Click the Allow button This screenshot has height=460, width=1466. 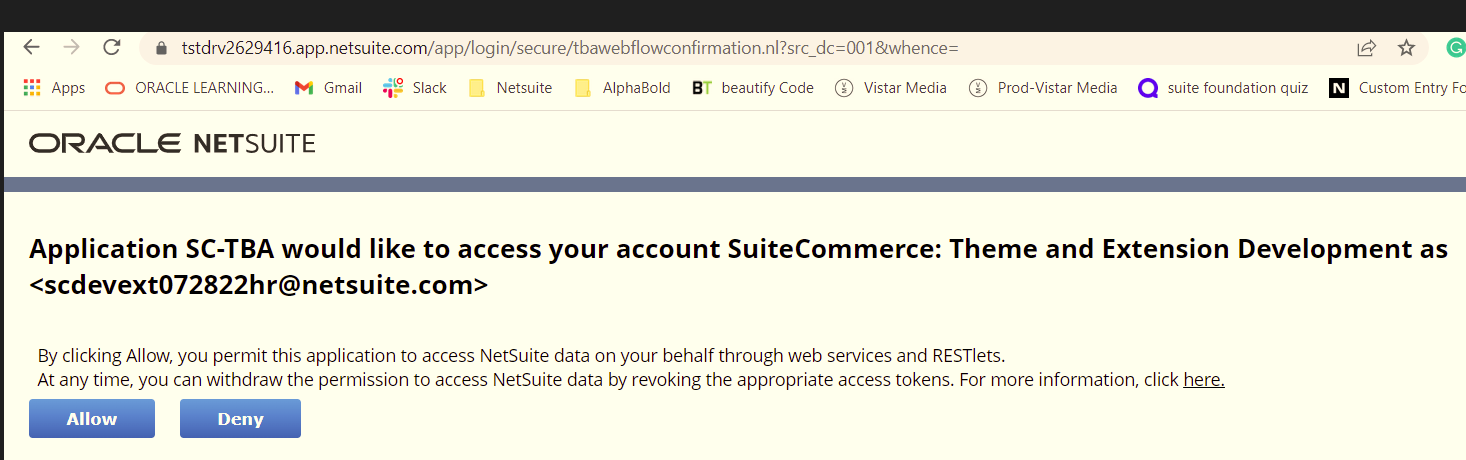point(92,419)
